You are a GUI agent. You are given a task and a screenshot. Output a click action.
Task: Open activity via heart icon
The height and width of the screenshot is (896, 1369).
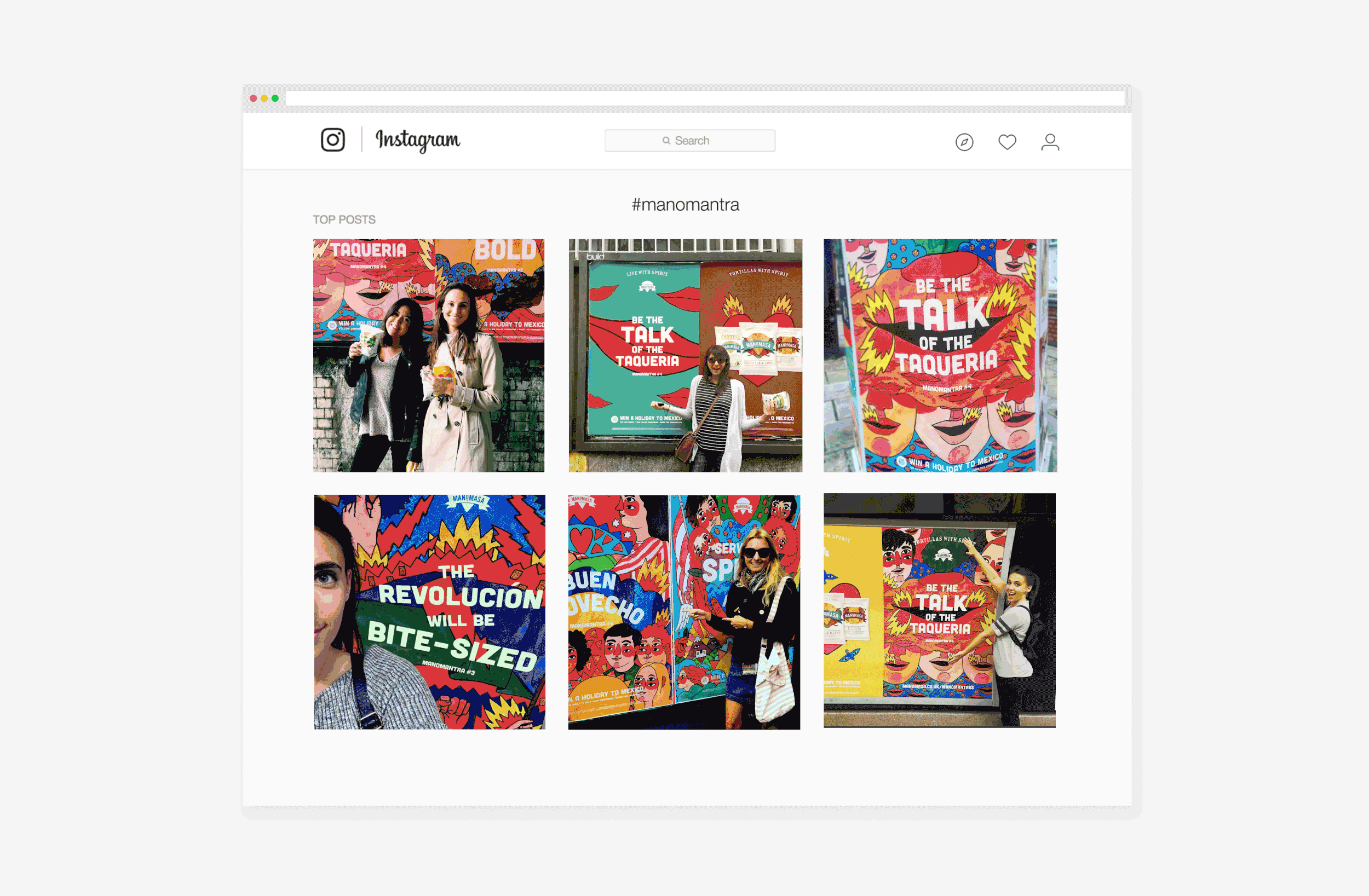tap(1006, 141)
